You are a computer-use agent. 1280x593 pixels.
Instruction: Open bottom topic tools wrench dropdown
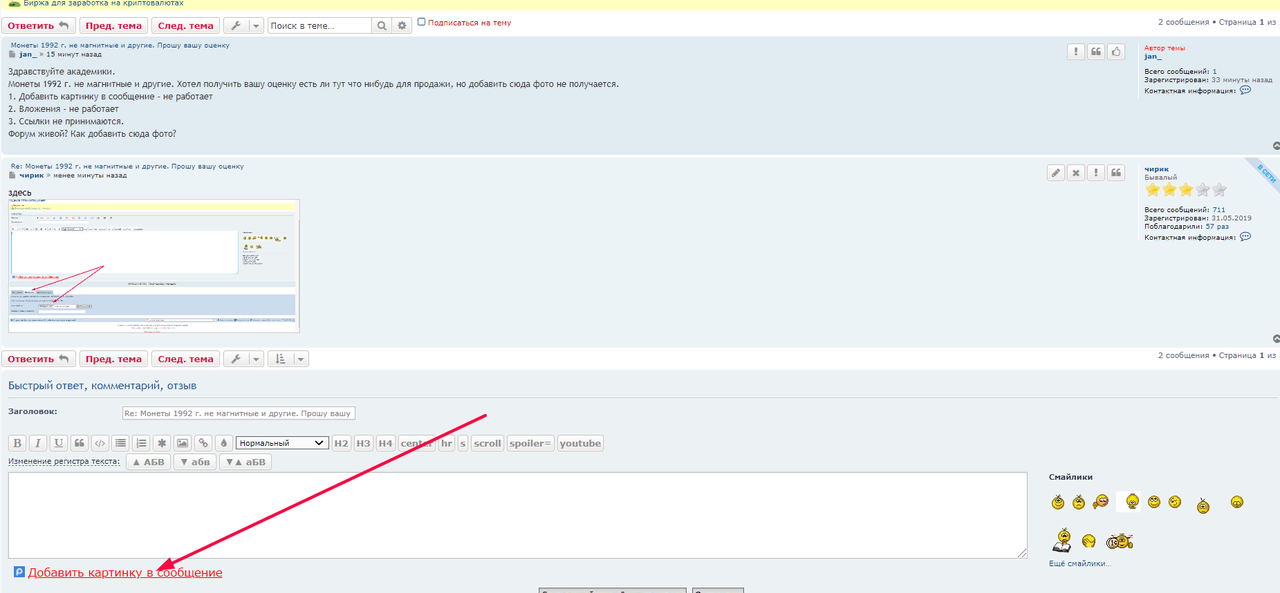243,359
